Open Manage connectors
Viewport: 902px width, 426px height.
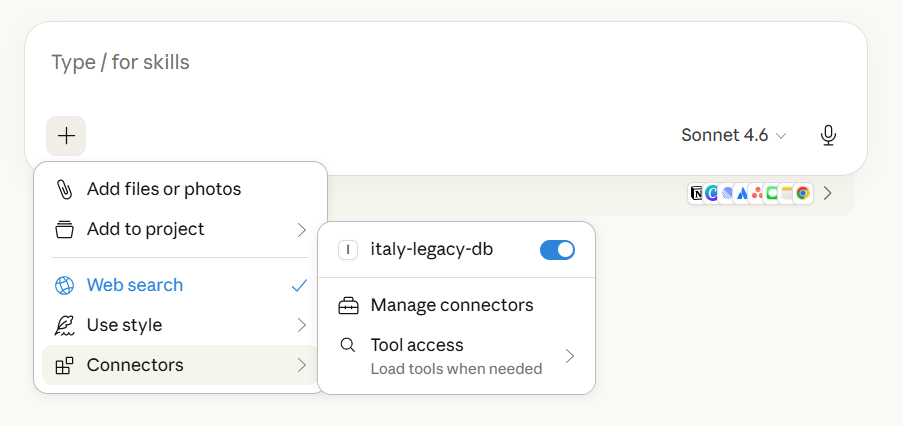coord(452,305)
